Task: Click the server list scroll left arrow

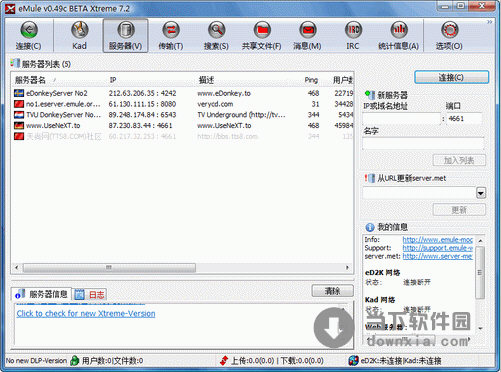Action: (17, 267)
